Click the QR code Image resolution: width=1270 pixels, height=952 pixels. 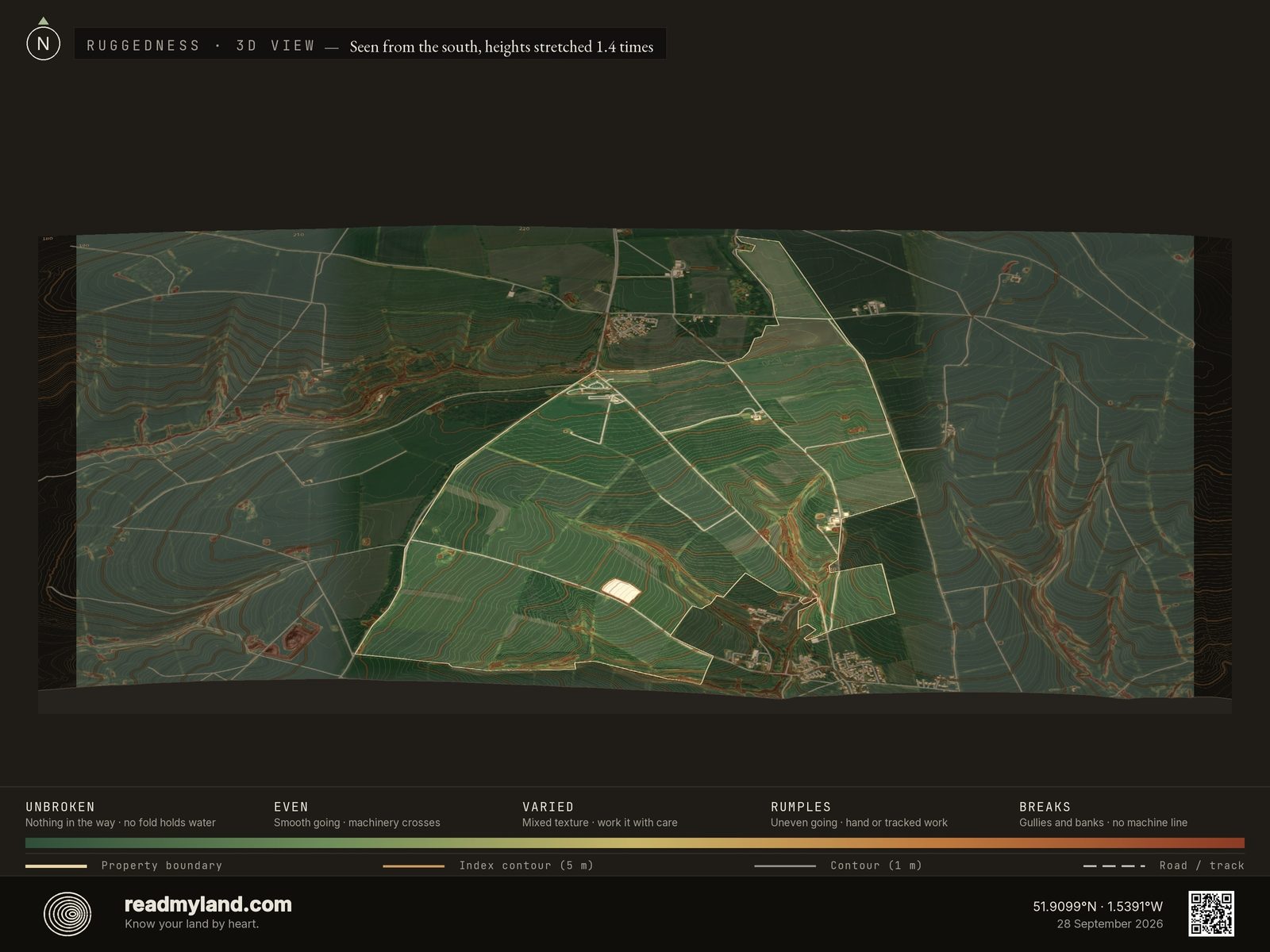(x=1210, y=913)
